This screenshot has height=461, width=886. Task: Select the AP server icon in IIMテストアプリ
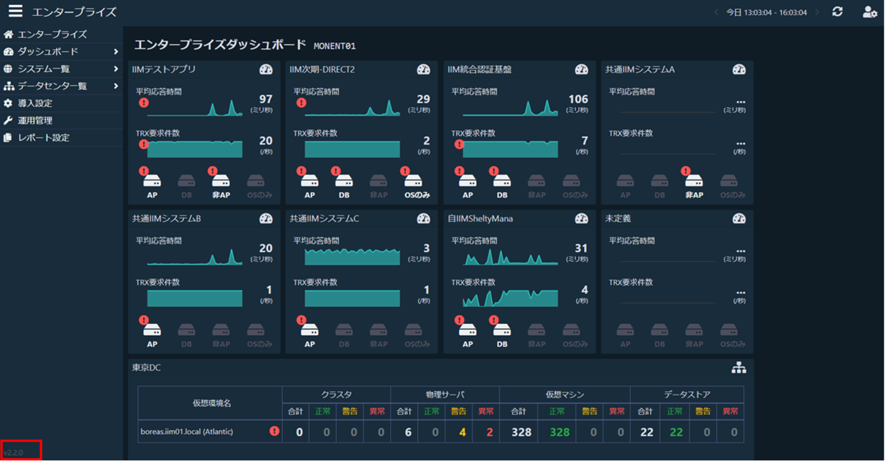point(152,181)
